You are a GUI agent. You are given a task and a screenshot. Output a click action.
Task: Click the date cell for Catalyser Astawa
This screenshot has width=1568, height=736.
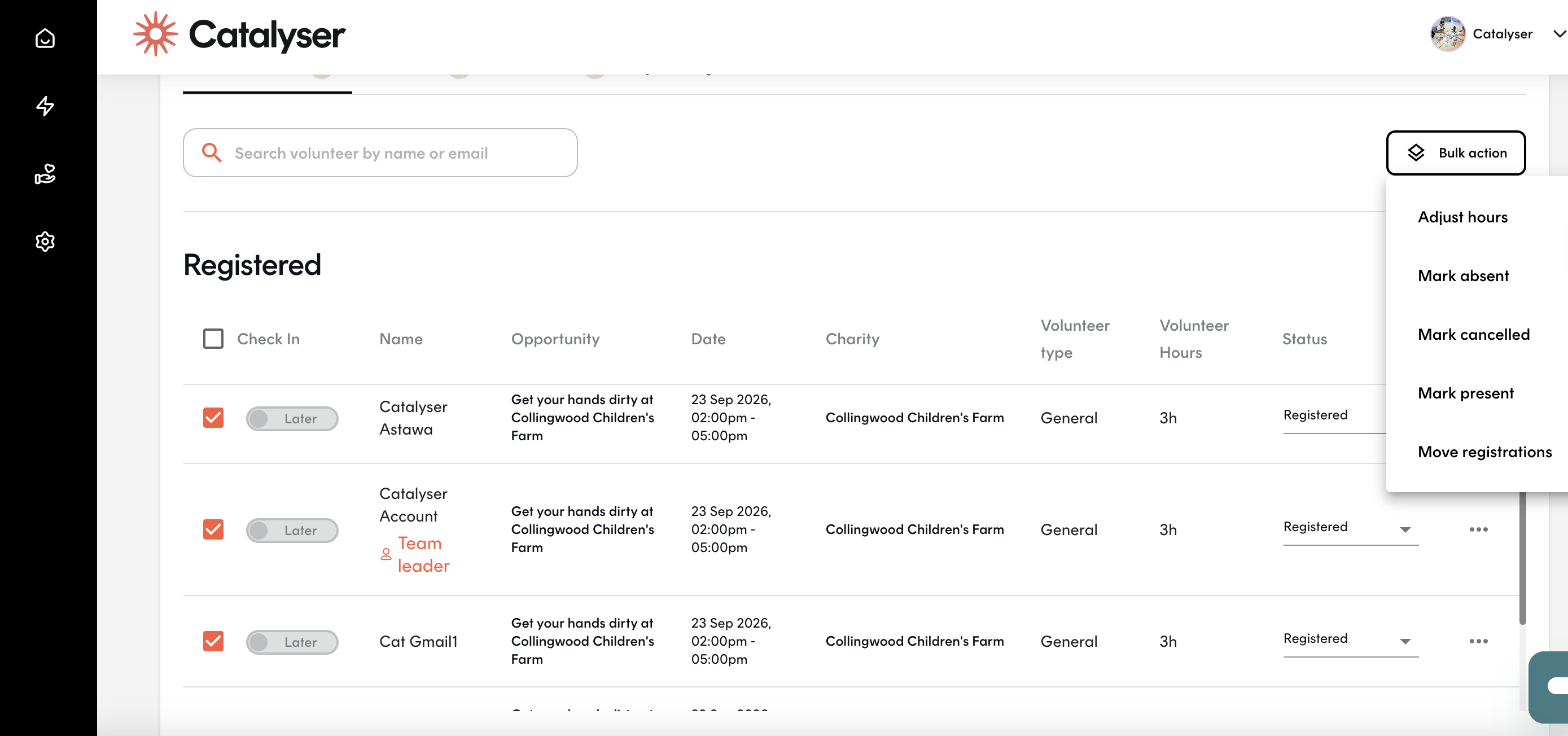pos(731,418)
